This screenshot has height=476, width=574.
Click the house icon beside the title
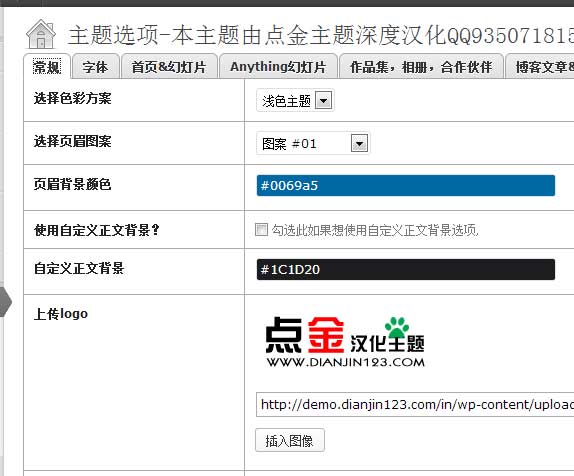(x=41, y=34)
